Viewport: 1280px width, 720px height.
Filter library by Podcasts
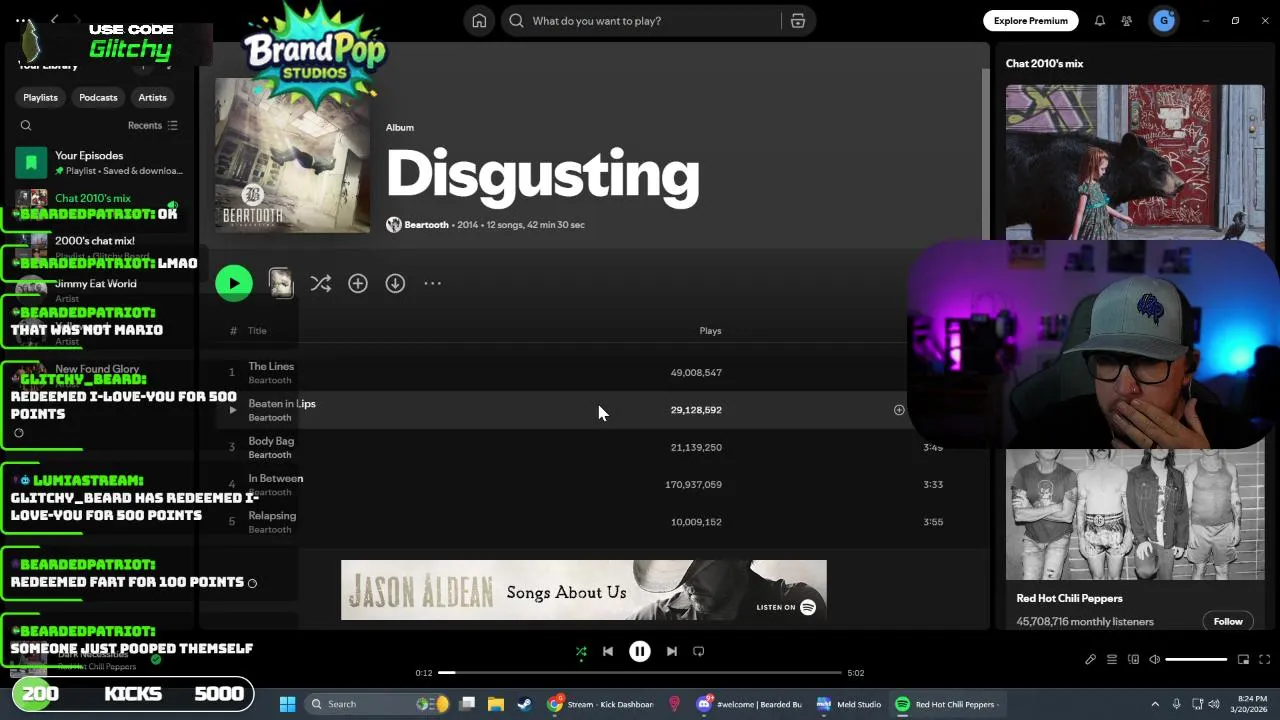98,98
